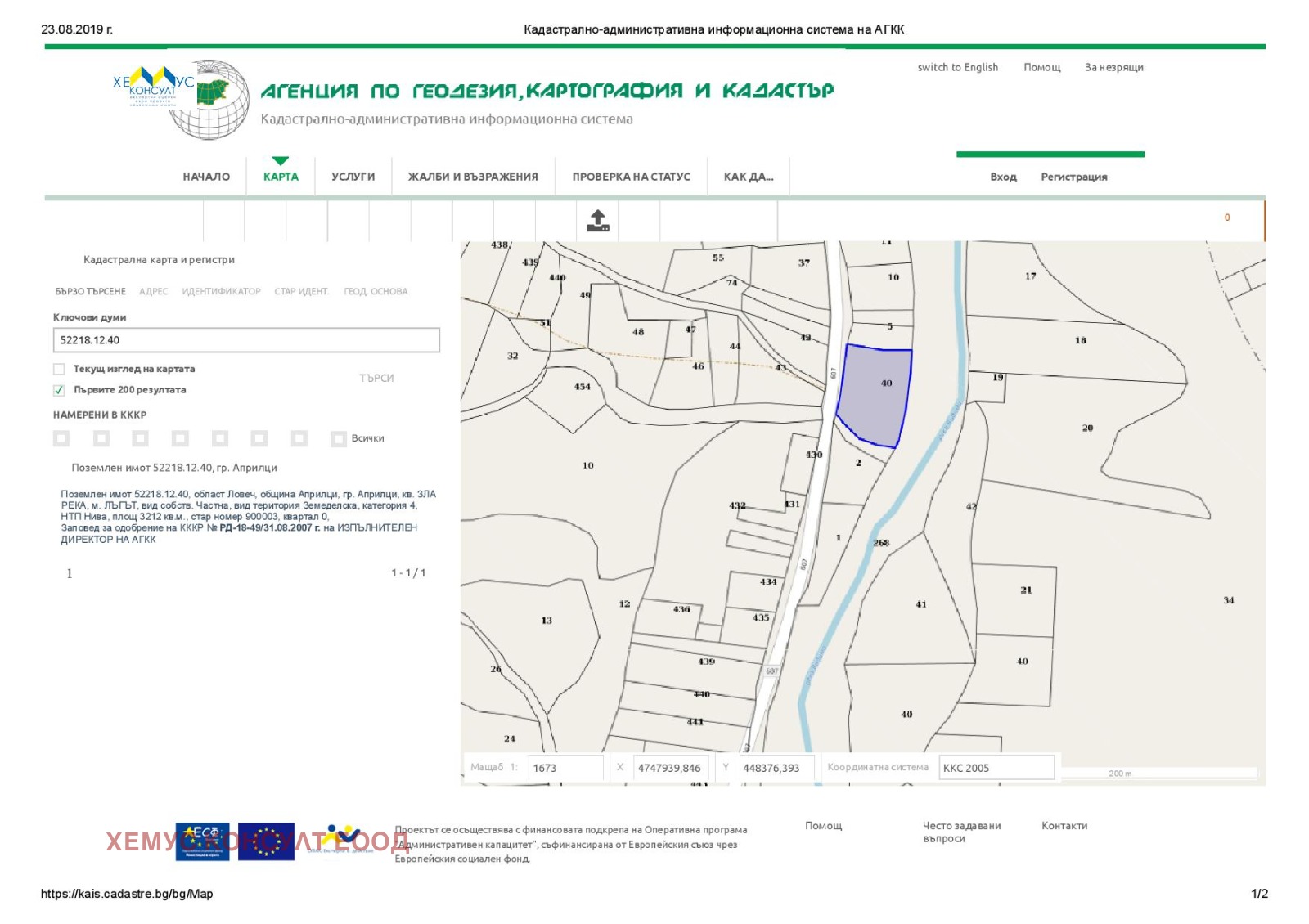The image size is (1309, 924).
Task: Go to the НАЧАЛО menu item
Action: (206, 177)
